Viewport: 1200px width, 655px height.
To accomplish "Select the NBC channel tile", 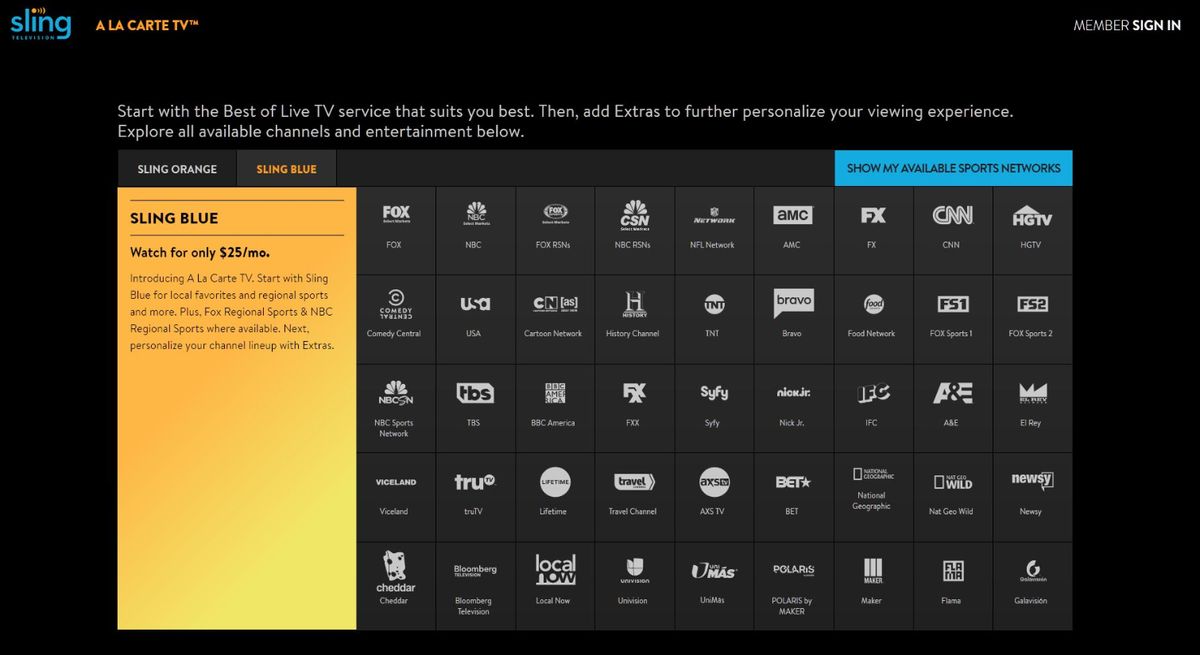I will [475, 230].
